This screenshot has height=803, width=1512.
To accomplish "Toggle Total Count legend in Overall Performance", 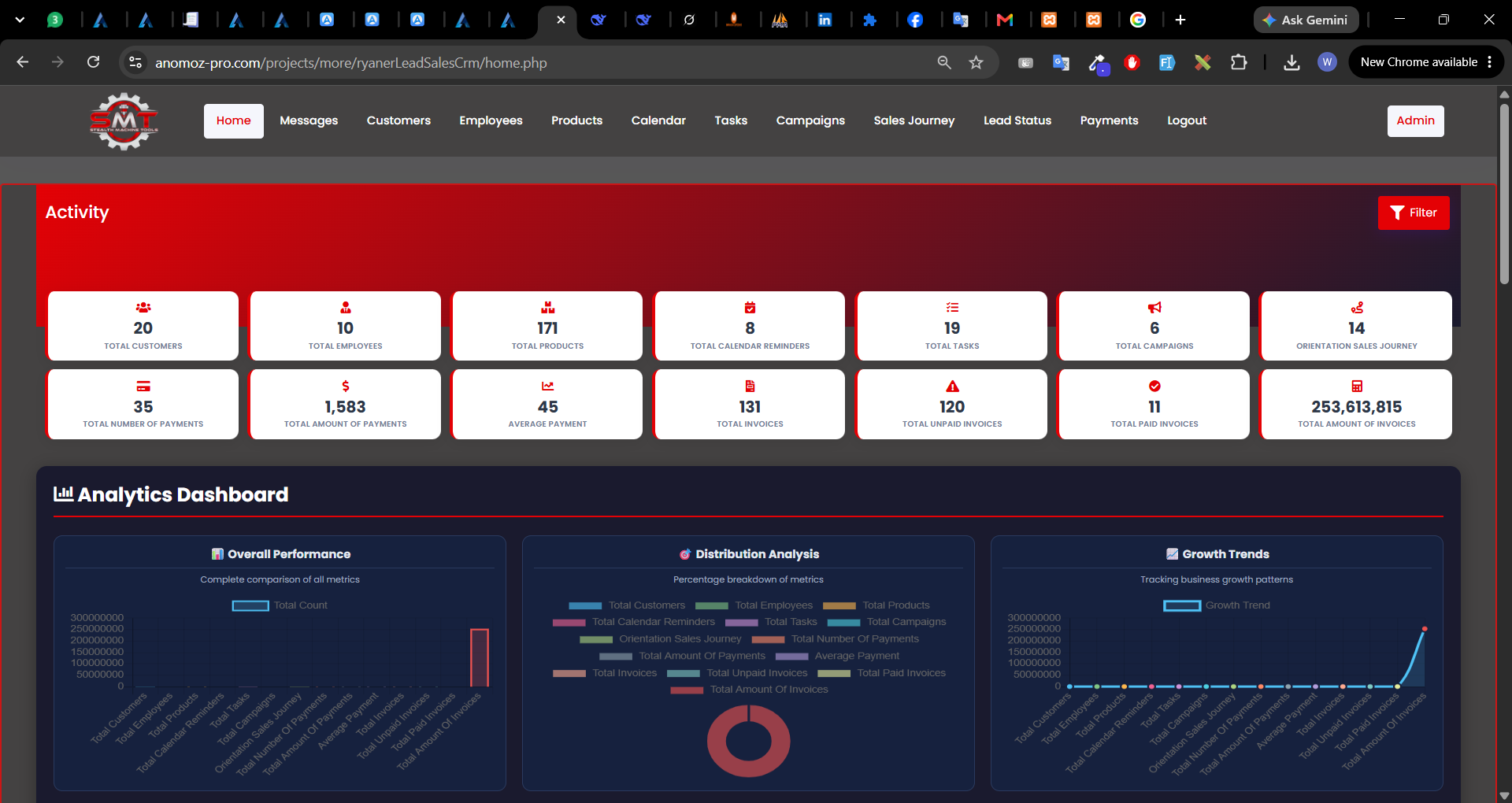I will coord(280,605).
